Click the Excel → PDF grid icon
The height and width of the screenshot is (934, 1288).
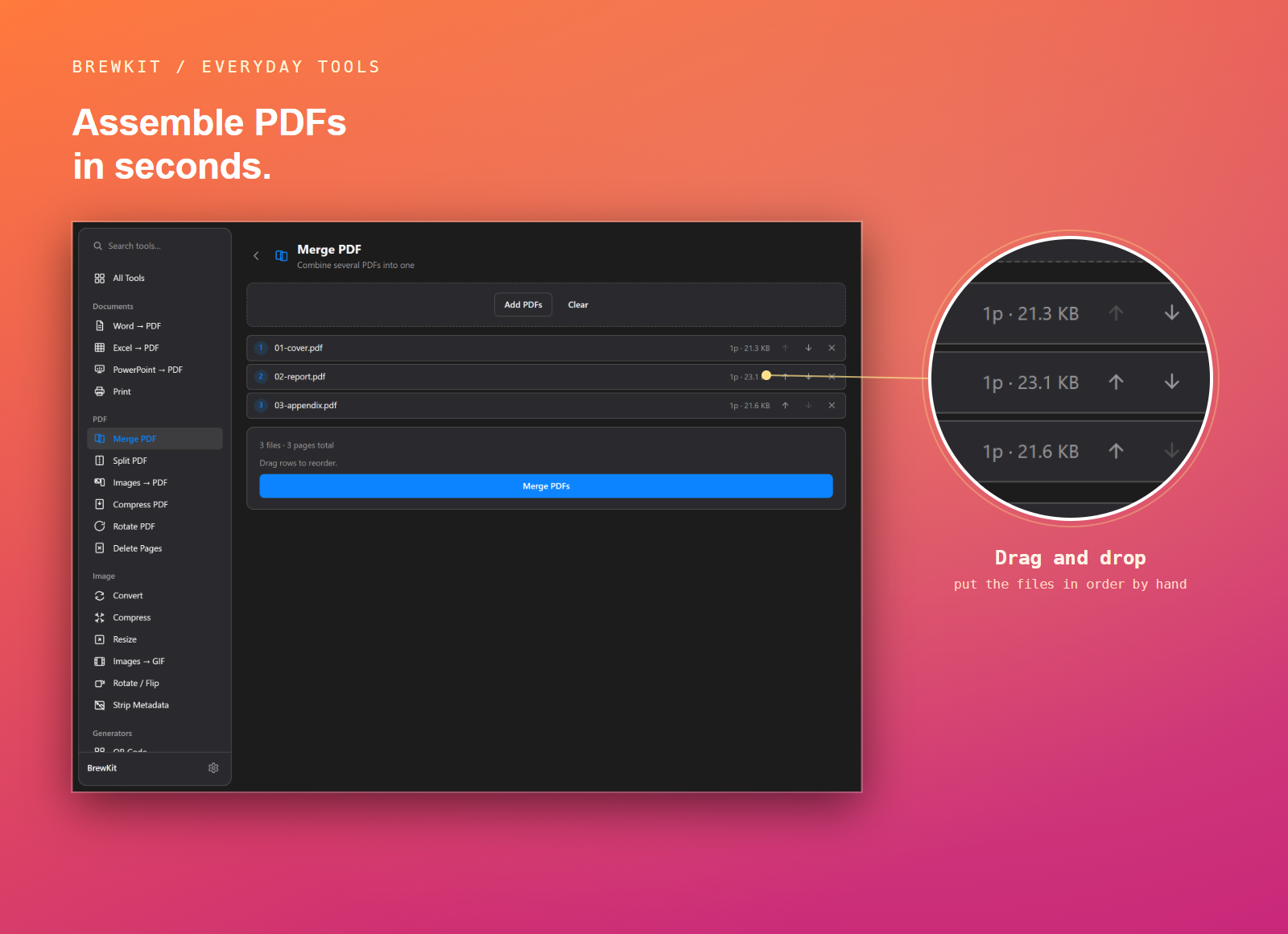click(100, 348)
